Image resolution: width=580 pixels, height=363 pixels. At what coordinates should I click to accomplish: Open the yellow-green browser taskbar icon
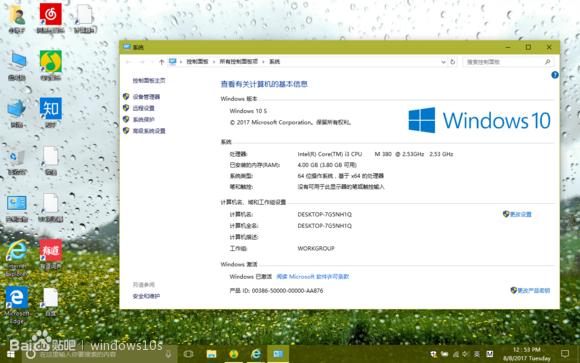(x=233, y=354)
